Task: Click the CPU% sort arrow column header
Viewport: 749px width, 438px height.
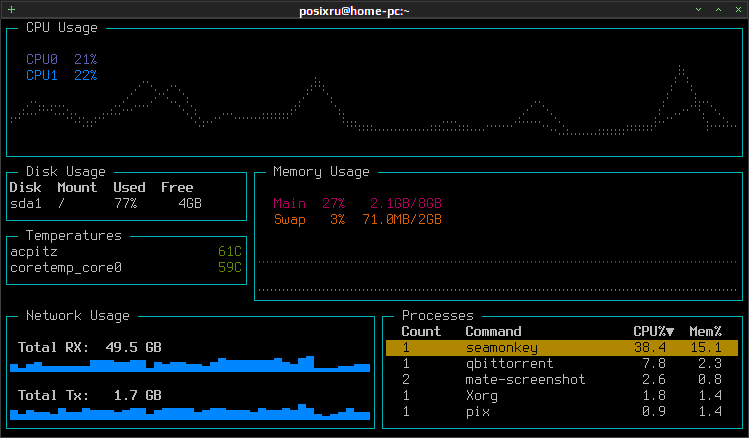Action: pyautogui.click(x=653, y=331)
